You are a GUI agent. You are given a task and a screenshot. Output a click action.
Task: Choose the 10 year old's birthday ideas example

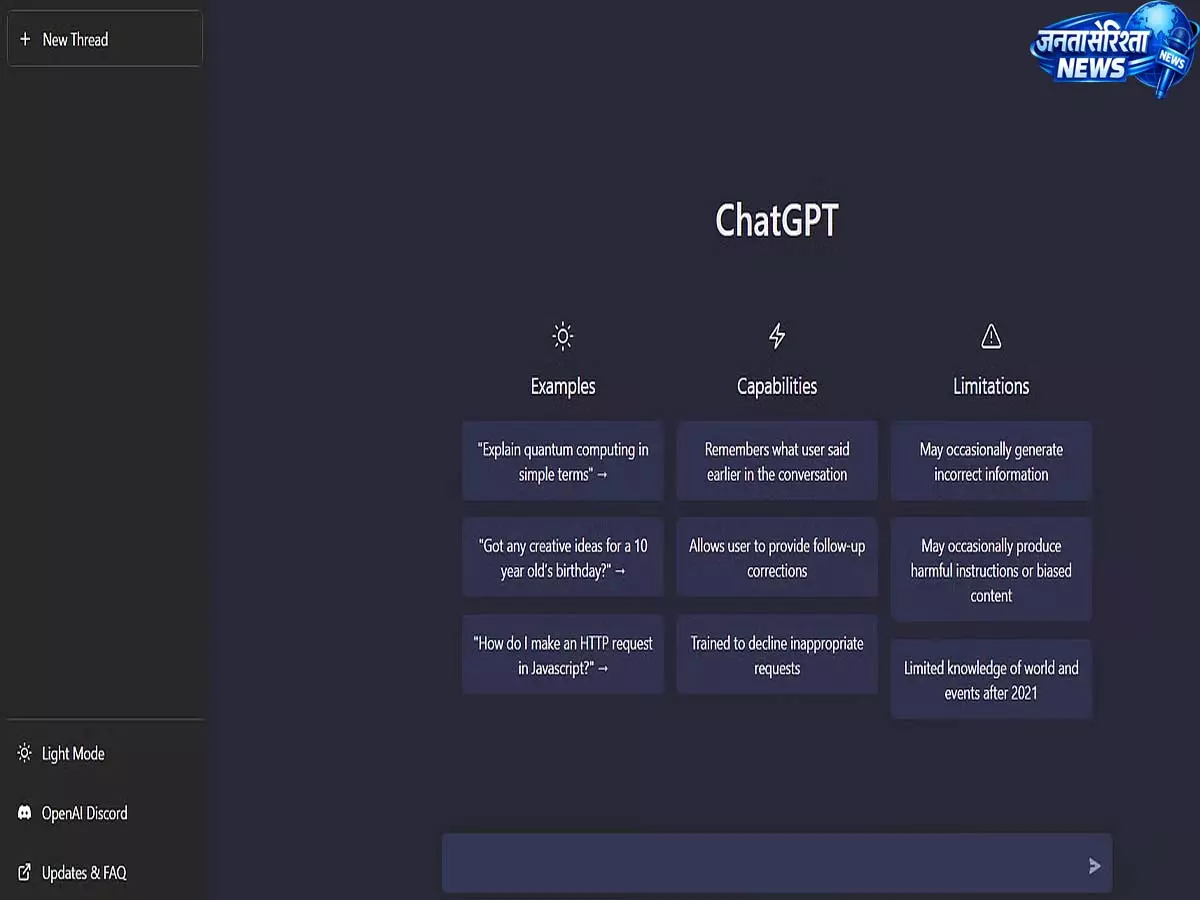pyautogui.click(x=563, y=558)
